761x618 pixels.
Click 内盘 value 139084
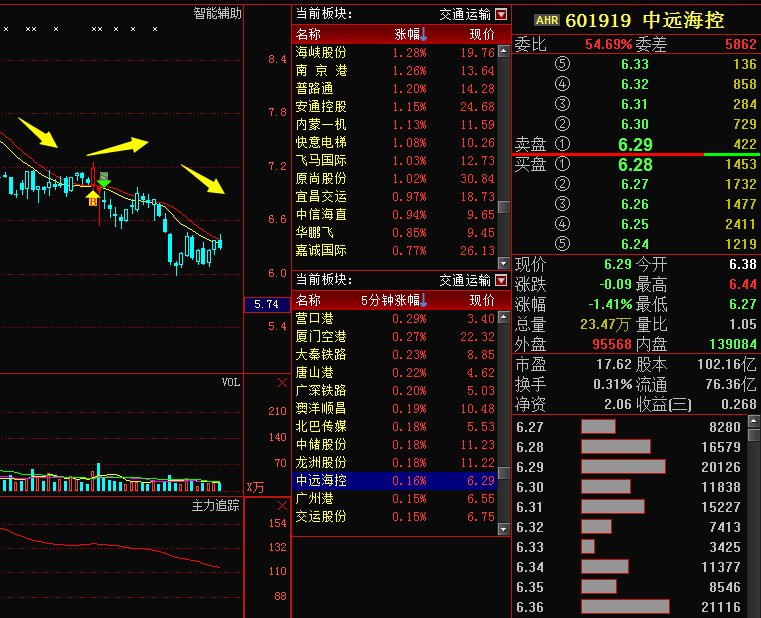(733, 344)
